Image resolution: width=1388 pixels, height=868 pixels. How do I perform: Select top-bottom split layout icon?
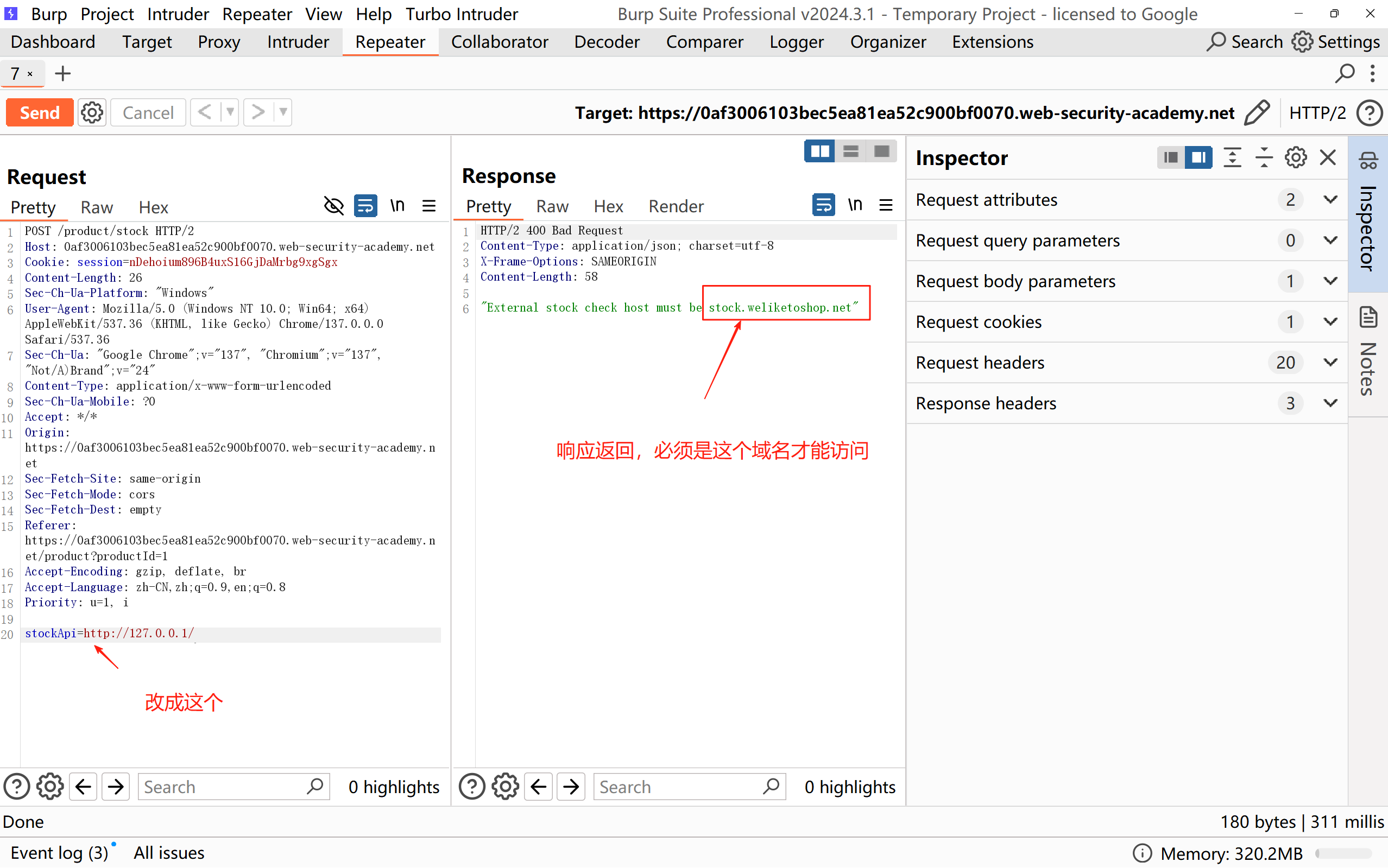point(850,151)
